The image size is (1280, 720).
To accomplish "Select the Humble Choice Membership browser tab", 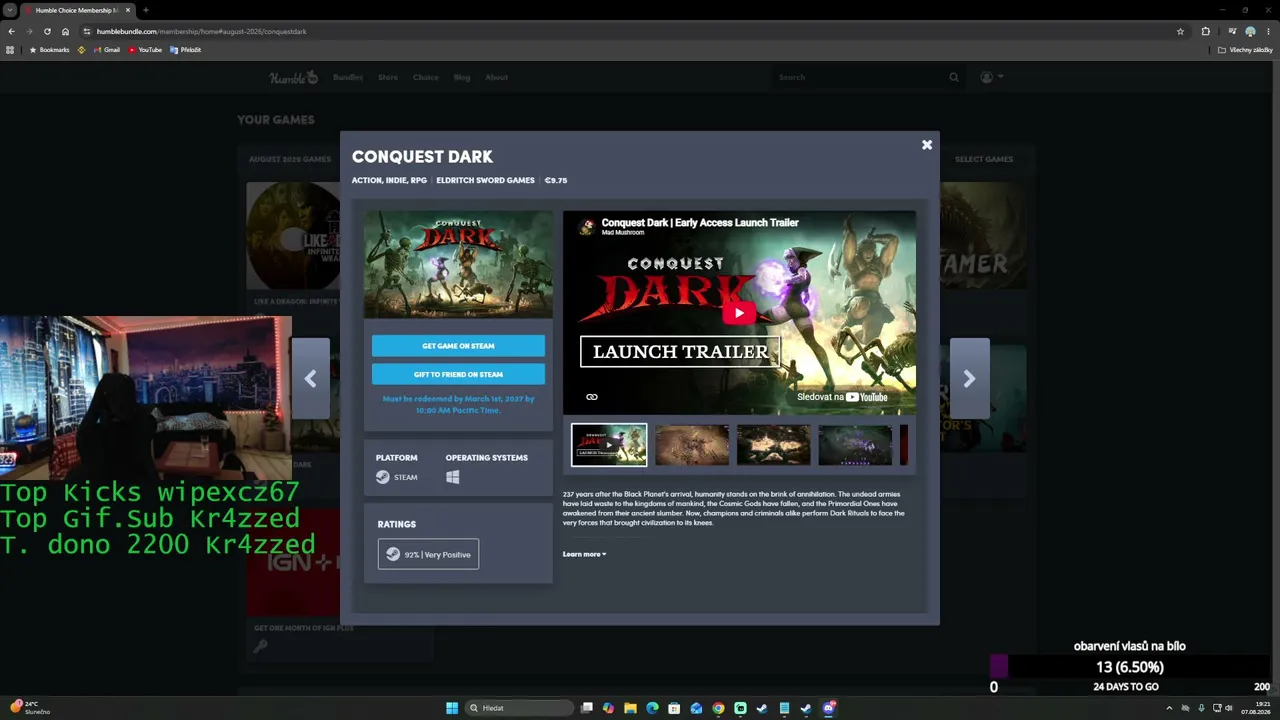I will coord(76,10).
